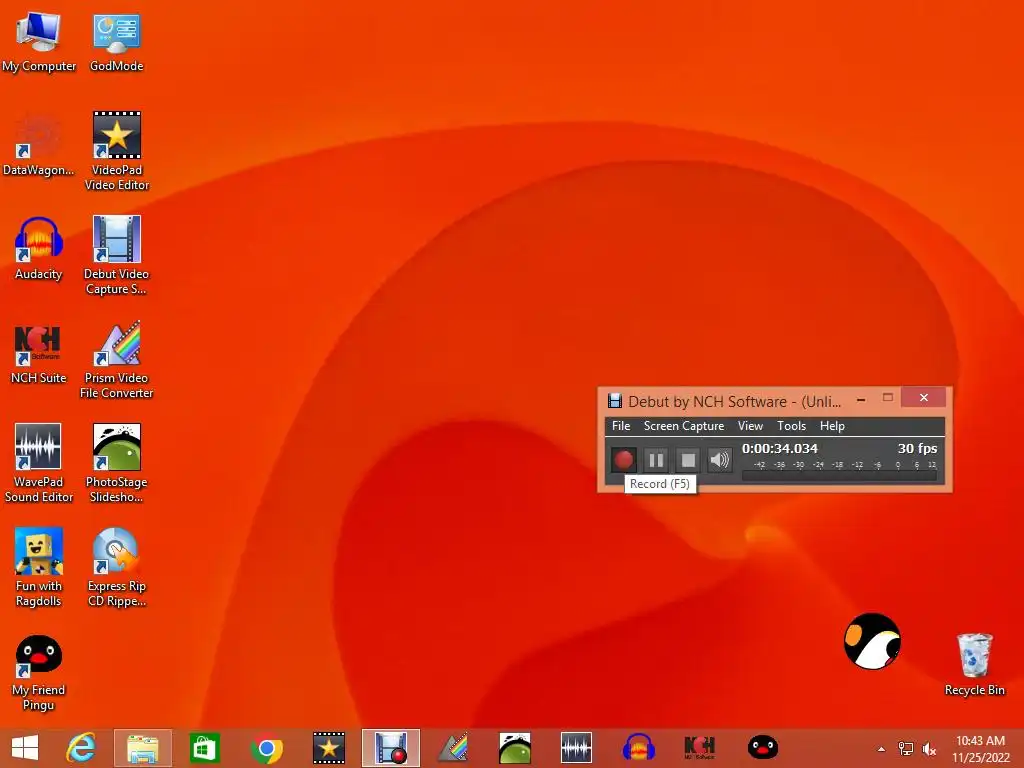Maximize the Debut window

888,398
